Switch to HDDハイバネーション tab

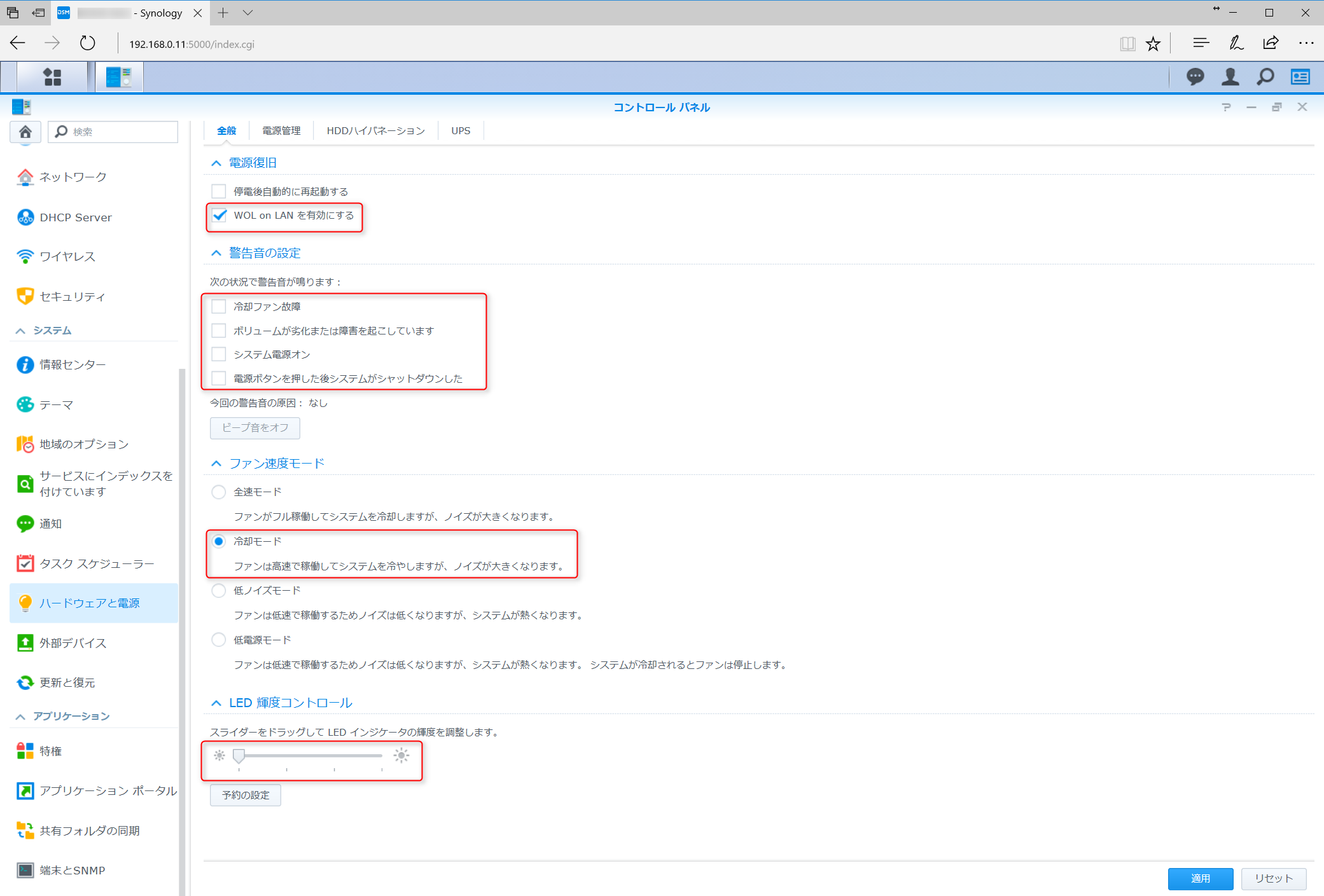(375, 130)
